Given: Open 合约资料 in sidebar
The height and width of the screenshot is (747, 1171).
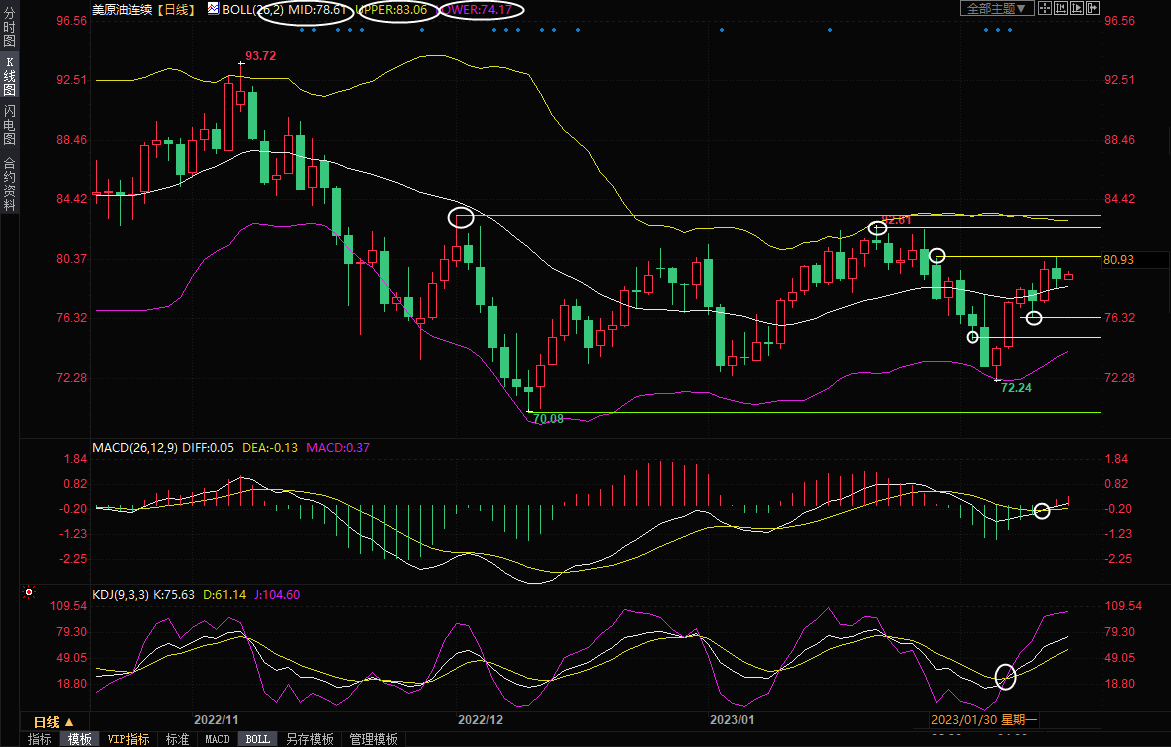Looking at the screenshot, I should tap(9, 184).
